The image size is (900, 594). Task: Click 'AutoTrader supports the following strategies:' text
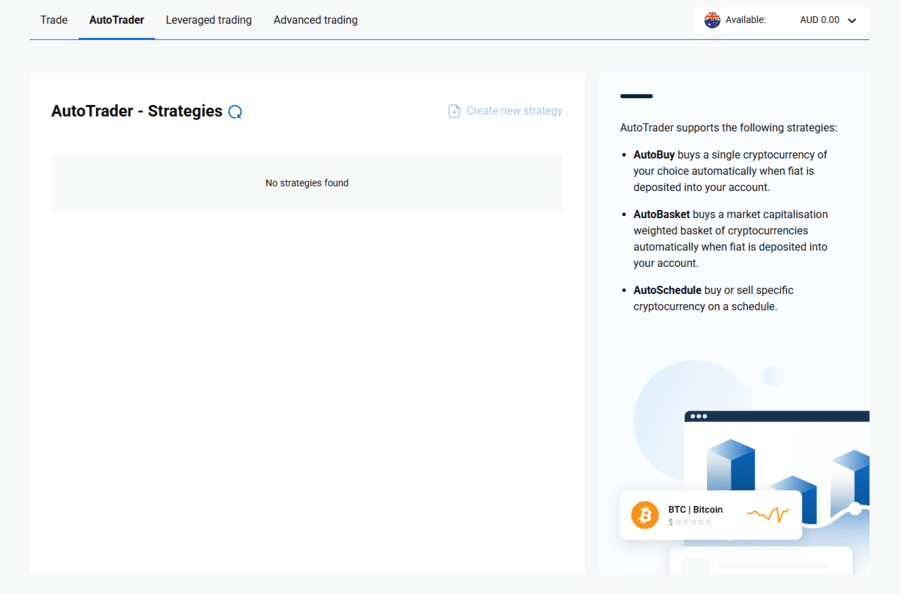coord(728,128)
